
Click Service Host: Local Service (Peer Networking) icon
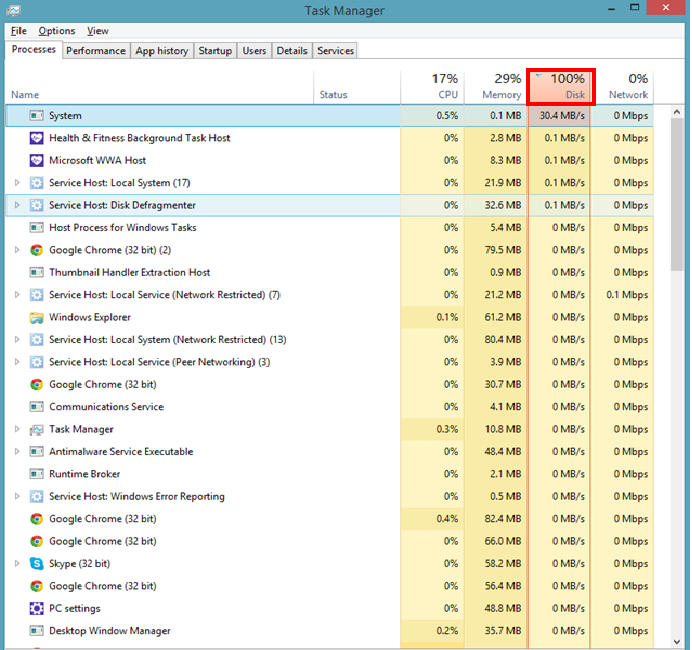[36, 362]
